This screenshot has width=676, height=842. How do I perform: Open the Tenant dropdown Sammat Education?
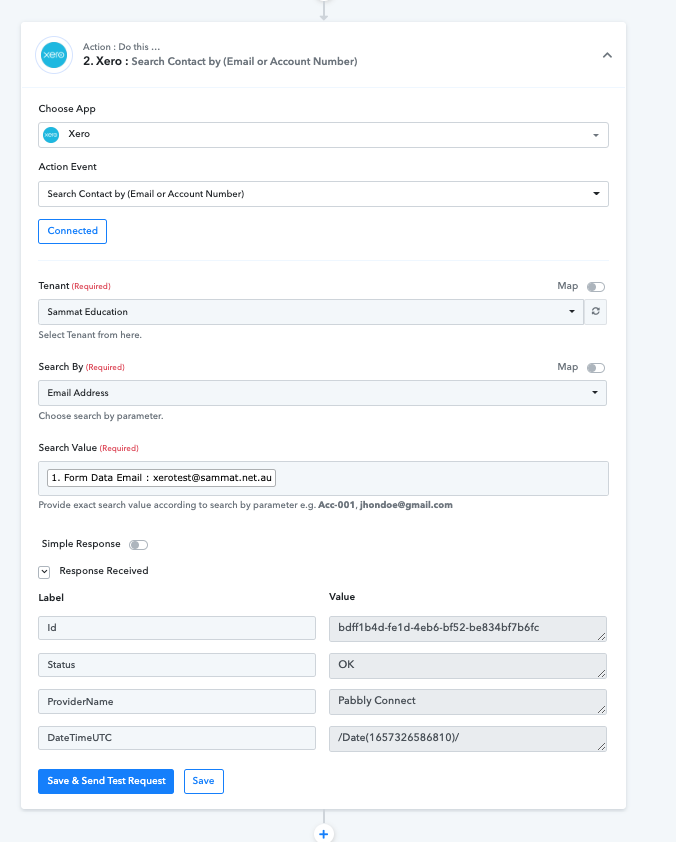[311, 312]
